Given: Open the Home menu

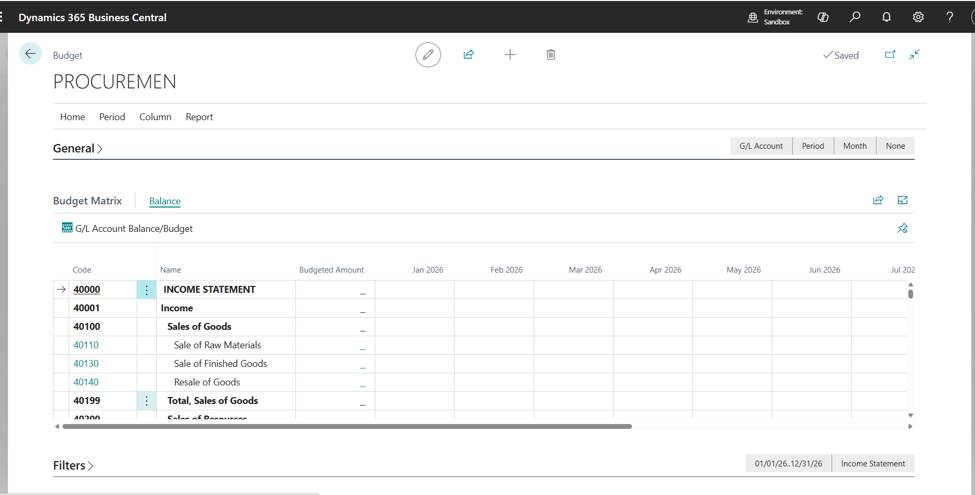Looking at the screenshot, I should [x=72, y=117].
